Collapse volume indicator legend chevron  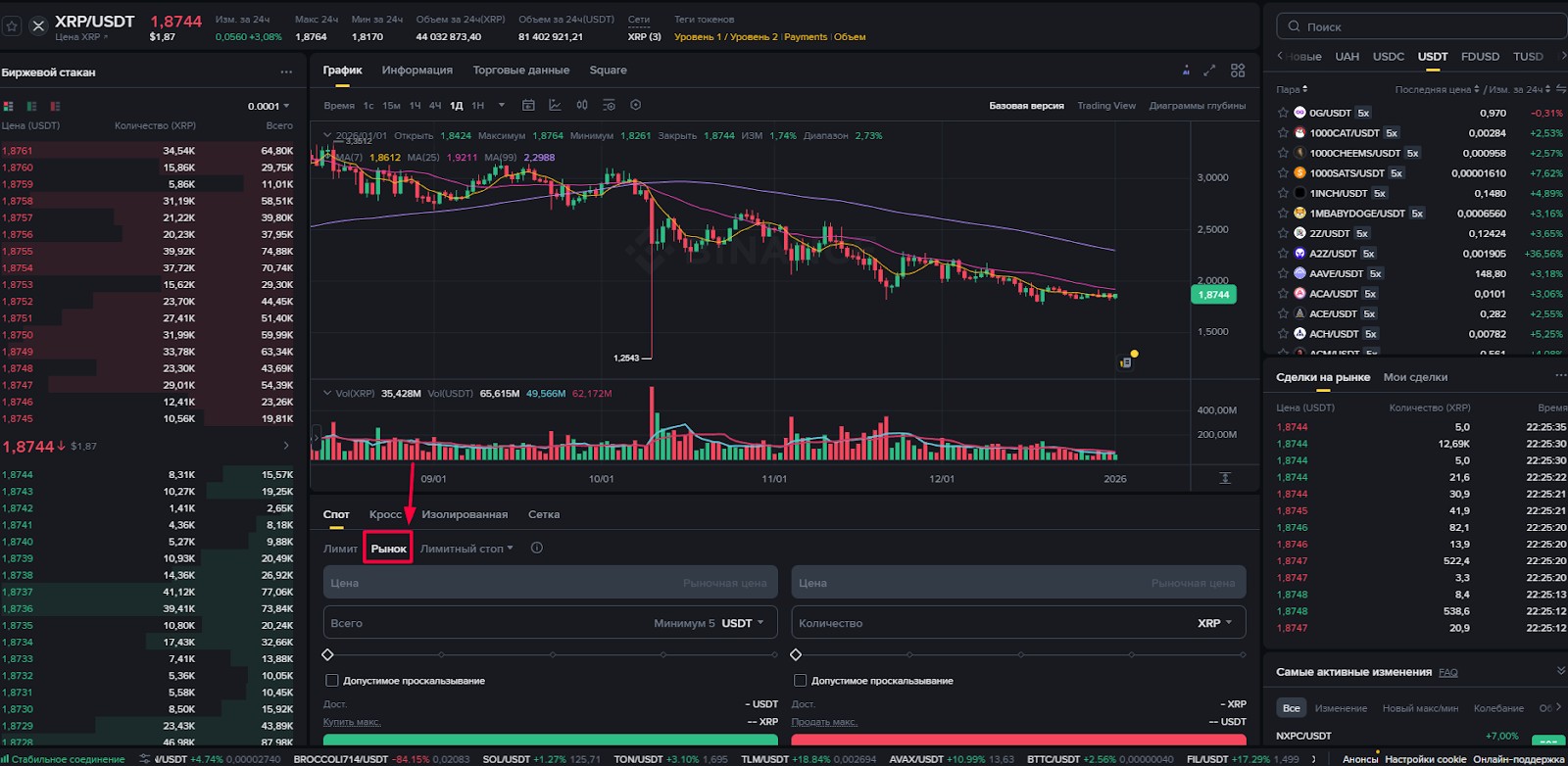coord(327,393)
